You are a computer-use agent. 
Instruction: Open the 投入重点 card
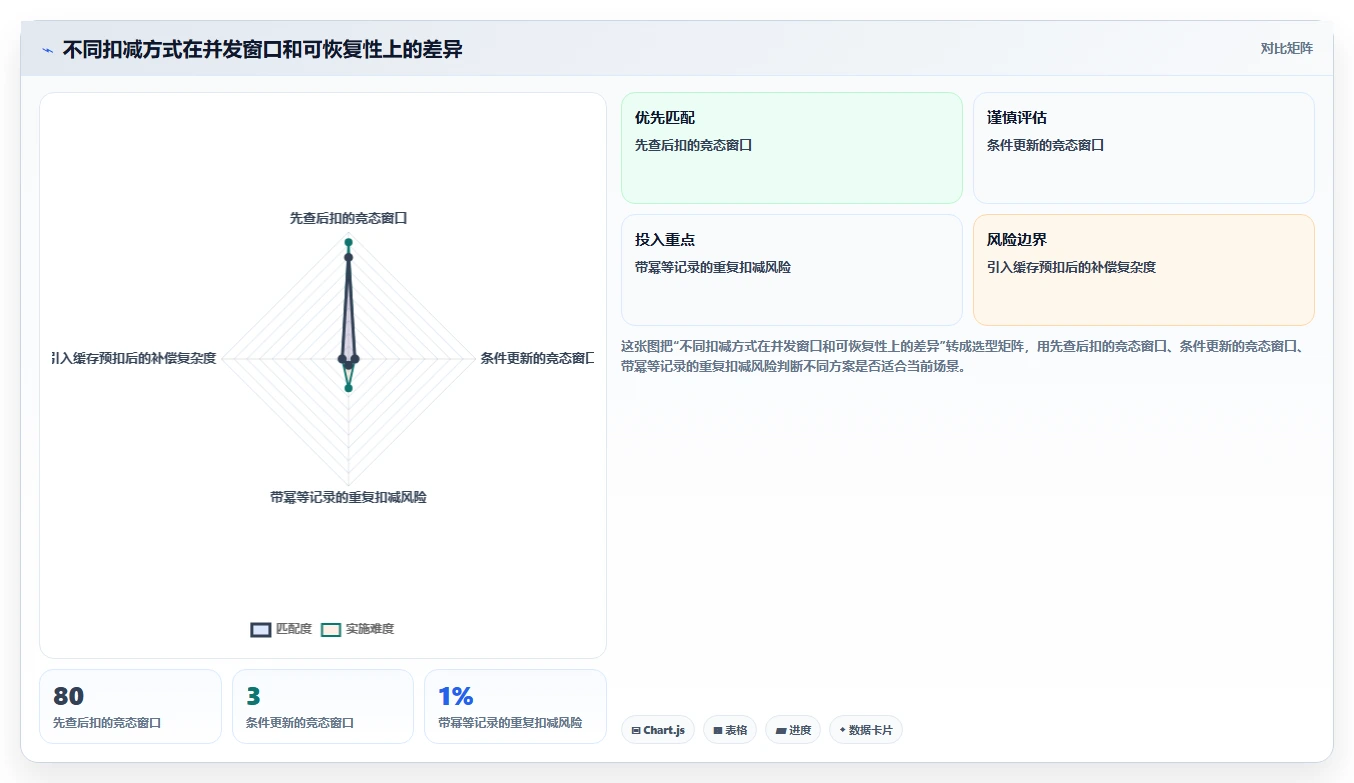[x=792, y=270]
